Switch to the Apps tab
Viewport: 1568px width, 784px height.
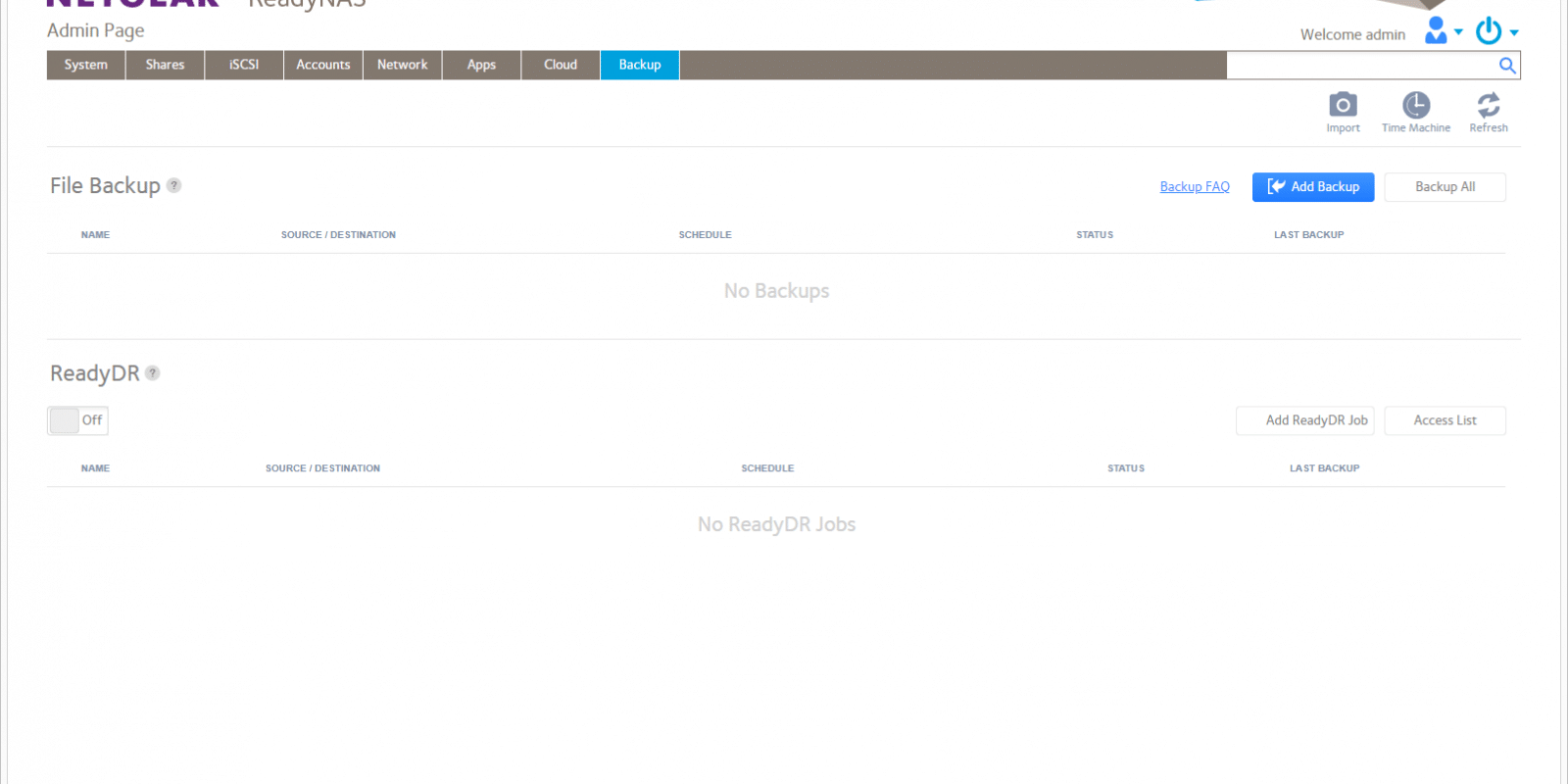(481, 65)
